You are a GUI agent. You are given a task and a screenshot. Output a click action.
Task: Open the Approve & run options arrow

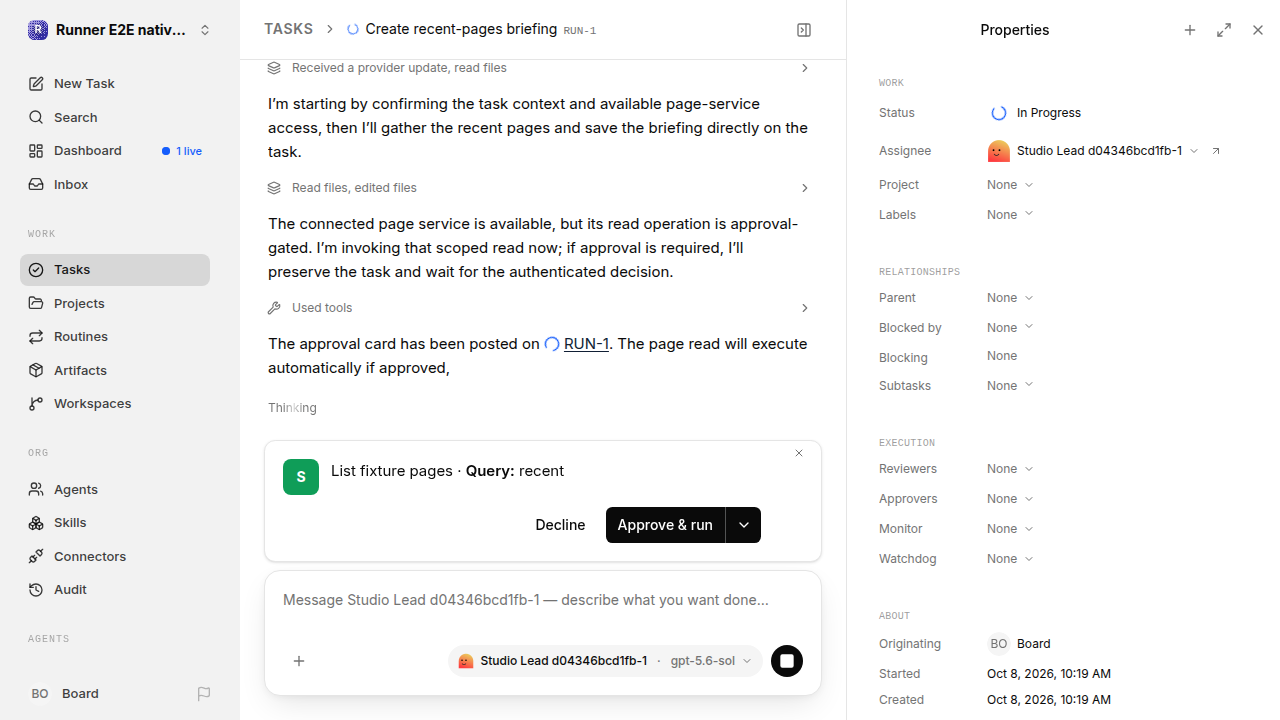click(x=743, y=525)
